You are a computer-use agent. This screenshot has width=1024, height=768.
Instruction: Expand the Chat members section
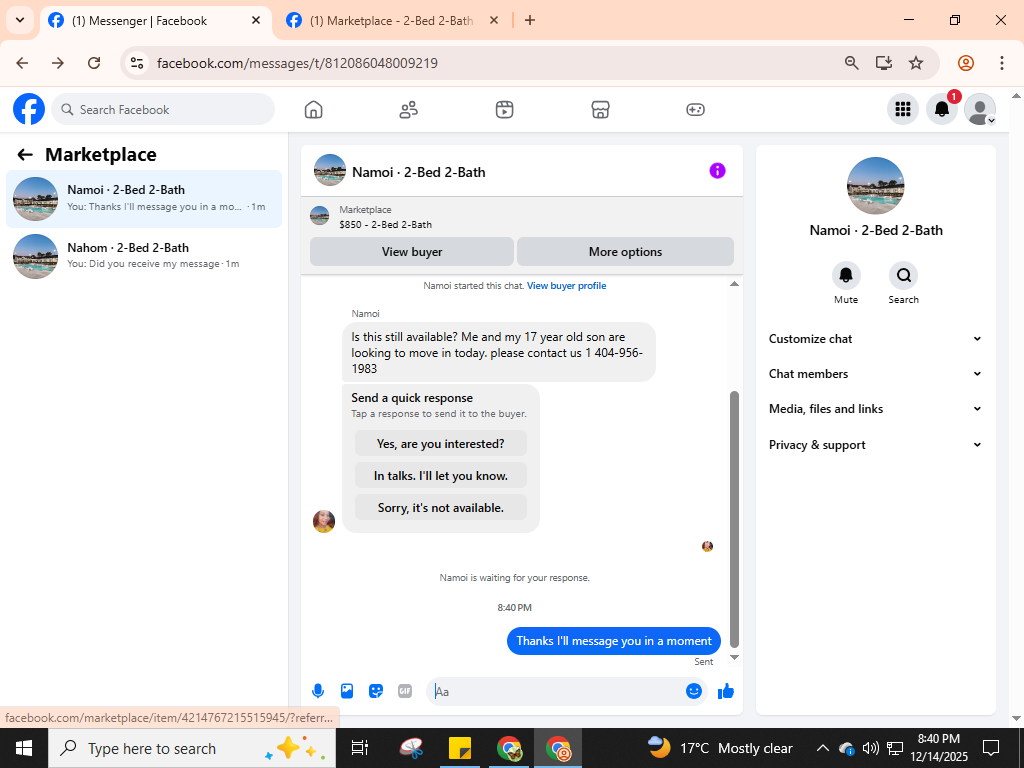tap(875, 374)
